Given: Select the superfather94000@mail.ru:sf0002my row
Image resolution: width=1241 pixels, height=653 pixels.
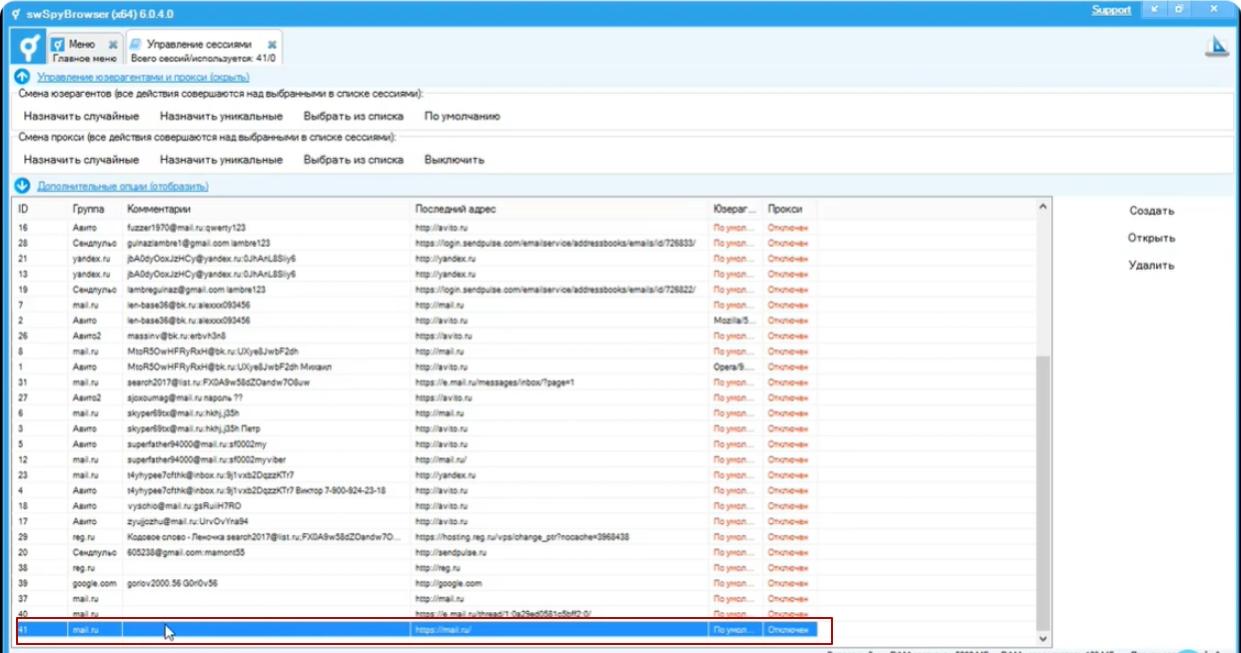Looking at the screenshot, I should tap(417, 444).
